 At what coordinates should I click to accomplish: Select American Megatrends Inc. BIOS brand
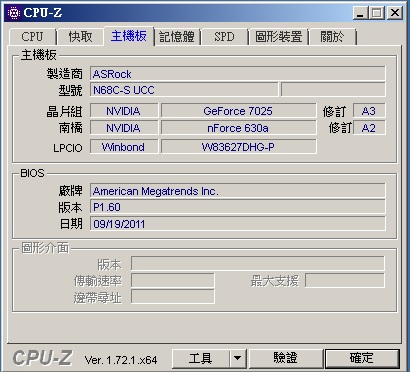point(238,191)
